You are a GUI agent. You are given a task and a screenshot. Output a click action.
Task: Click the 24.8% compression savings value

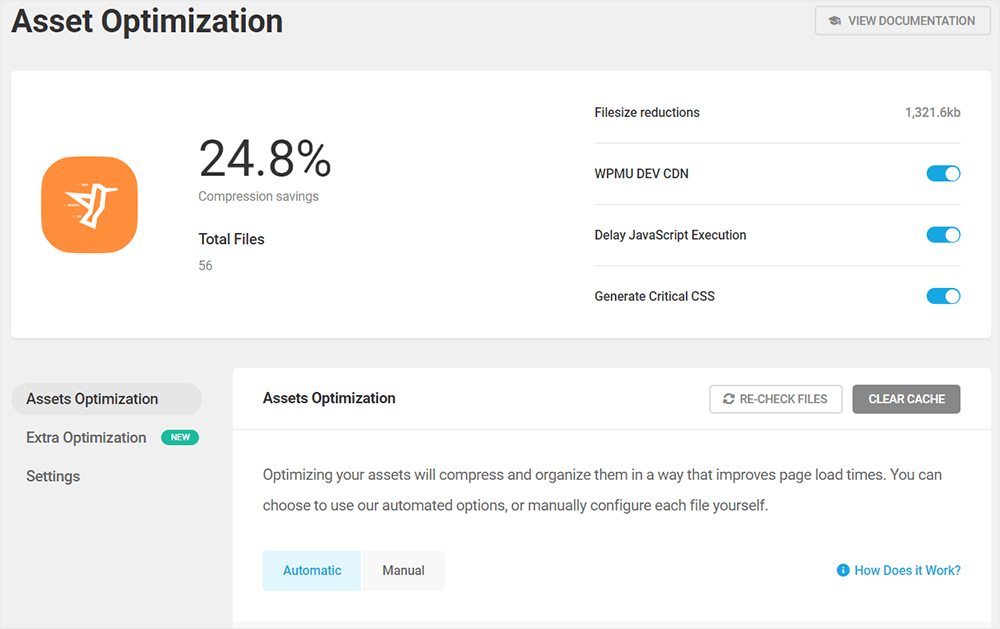tap(265, 159)
